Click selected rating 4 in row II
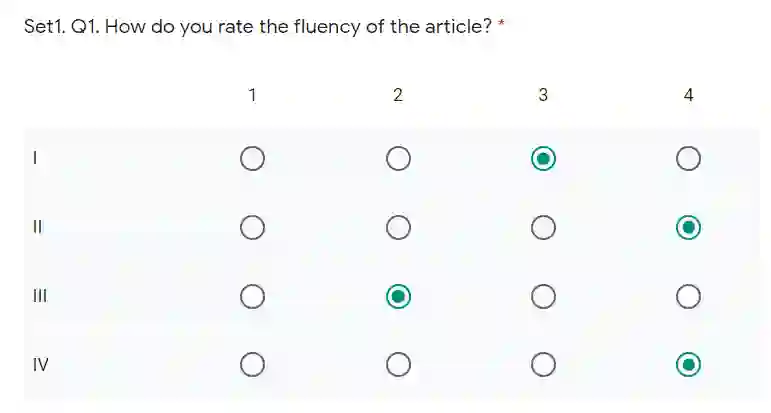Viewport: 771px width, 413px height. point(688,228)
